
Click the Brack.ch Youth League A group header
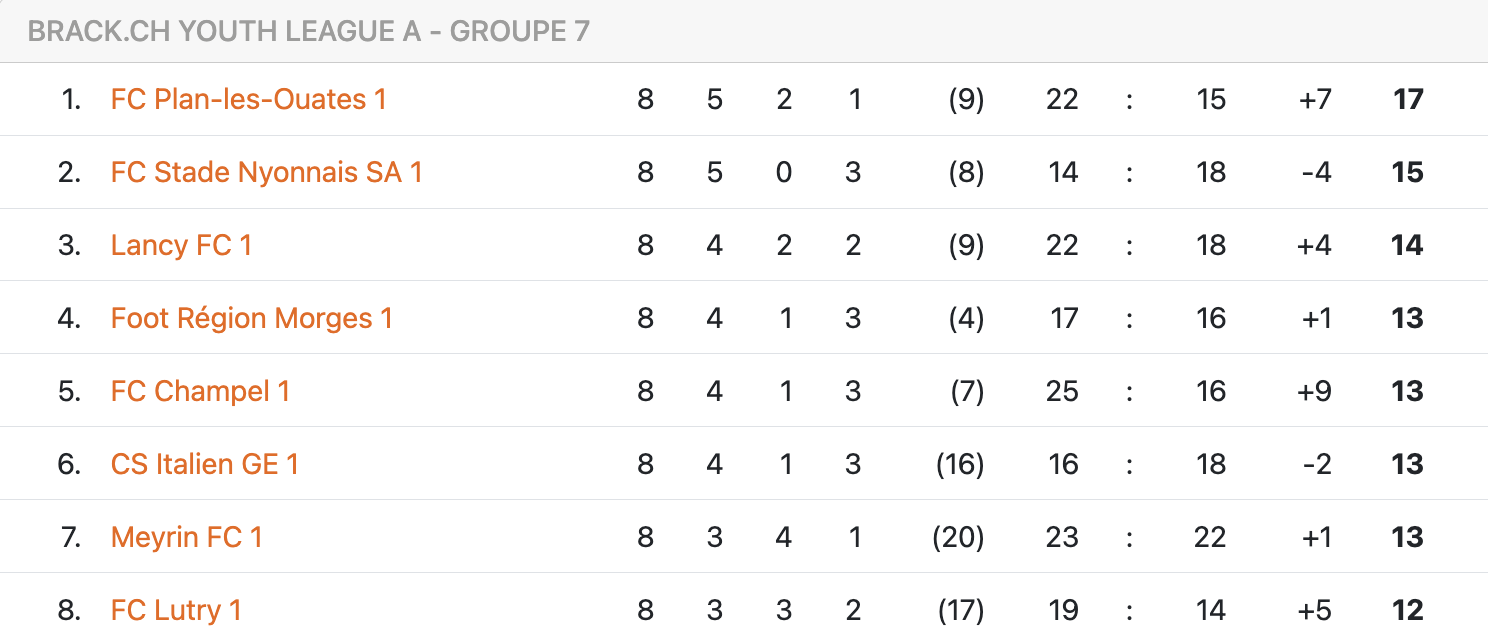pyautogui.click(x=308, y=31)
